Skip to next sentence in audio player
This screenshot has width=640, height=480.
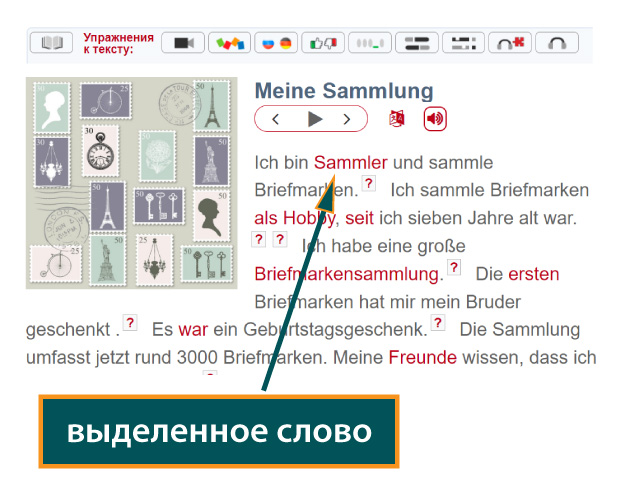click(x=347, y=119)
